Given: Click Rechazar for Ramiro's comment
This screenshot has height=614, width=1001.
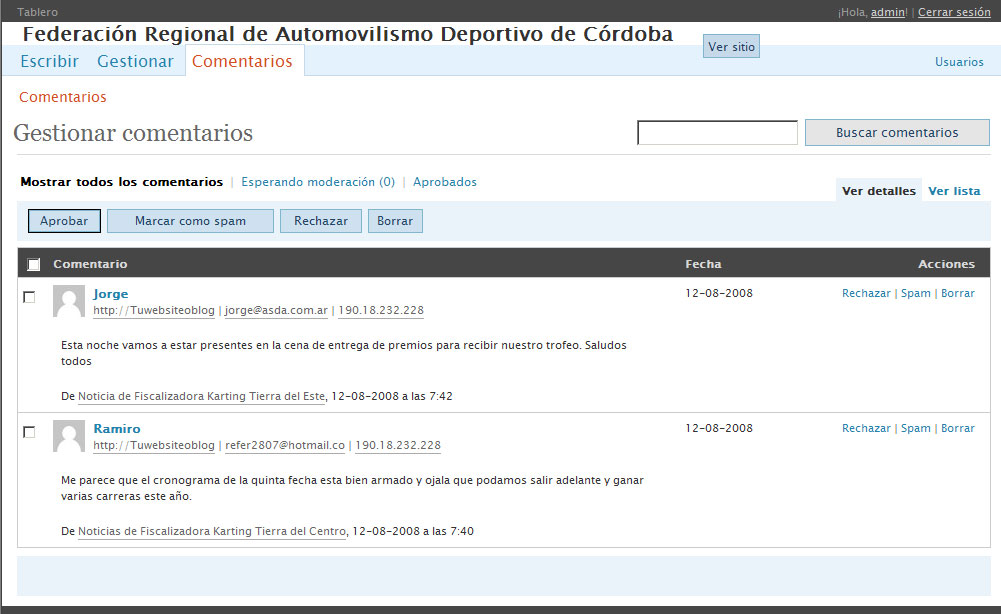Looking at the screenshot, I should (866, 428).
